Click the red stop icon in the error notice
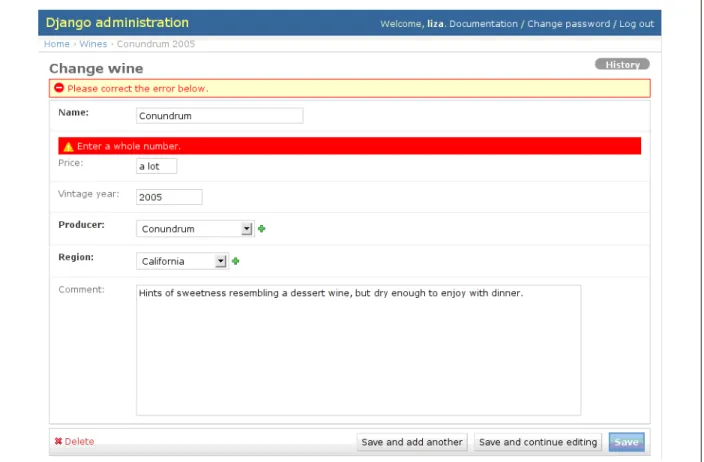Viewport: 704px width, 462px height. (x=59, y=88)
